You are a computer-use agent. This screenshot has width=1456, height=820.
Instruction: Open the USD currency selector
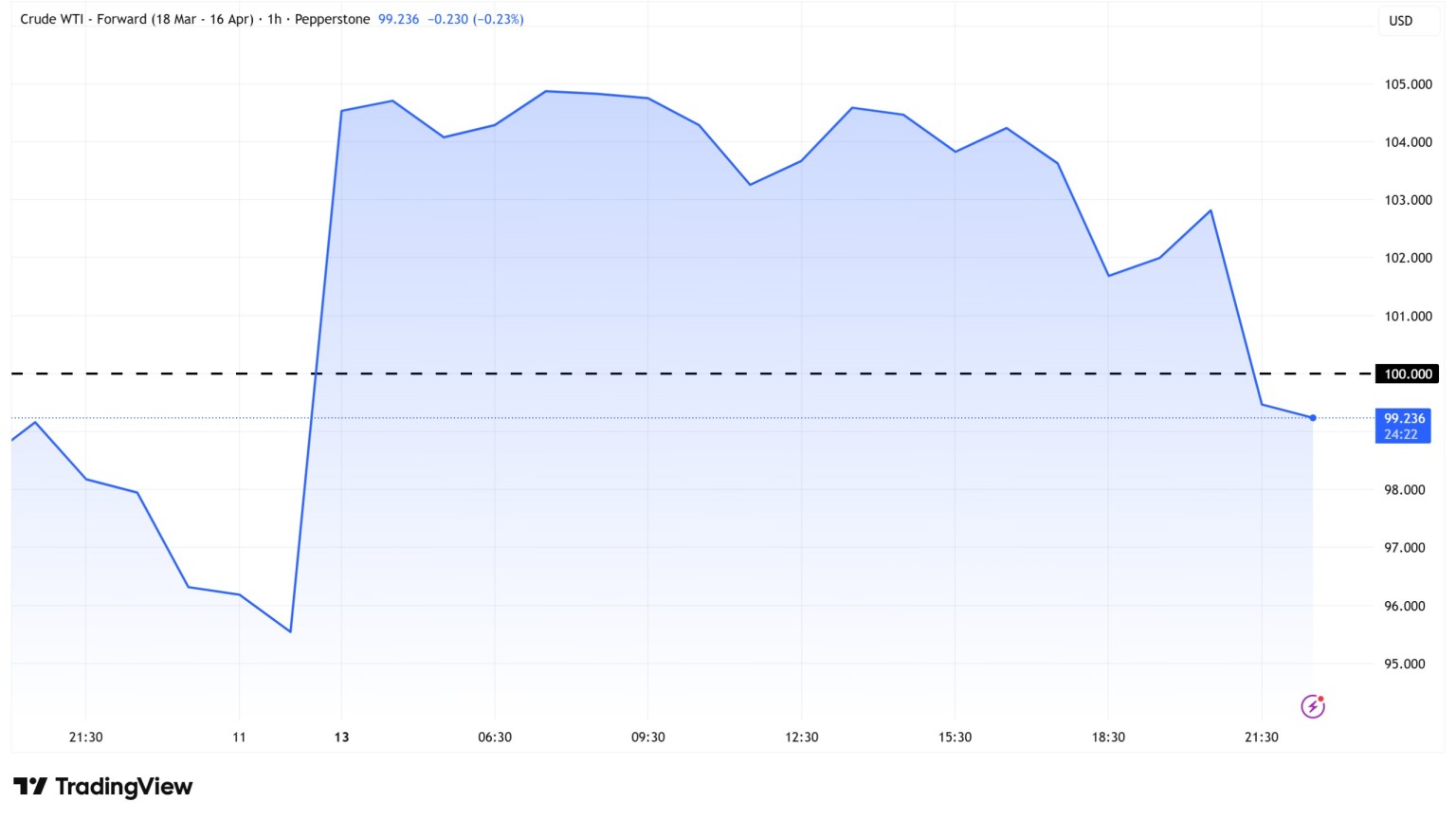[1400, 21]
